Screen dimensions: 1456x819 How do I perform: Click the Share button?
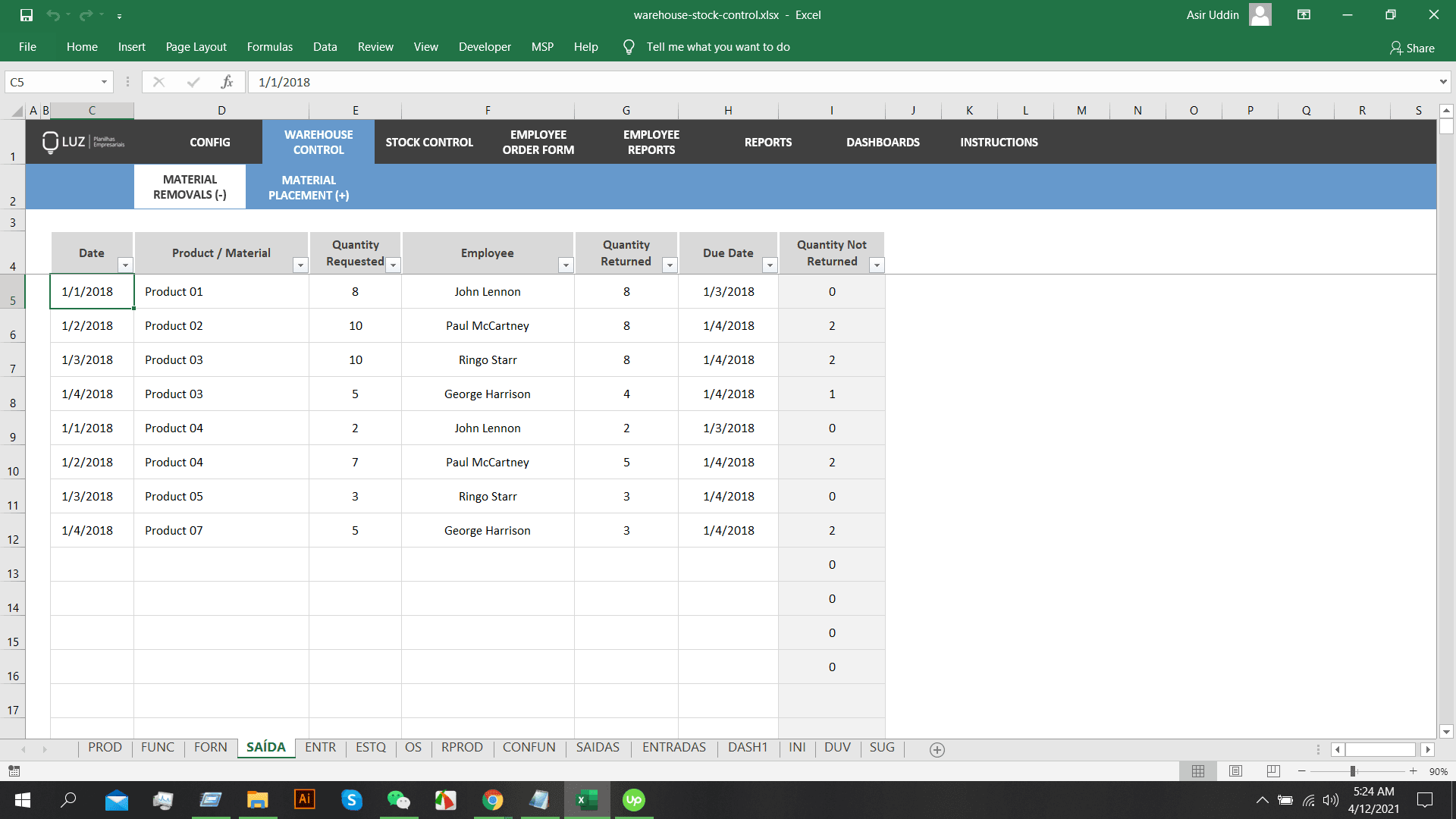click(1412, 48)
